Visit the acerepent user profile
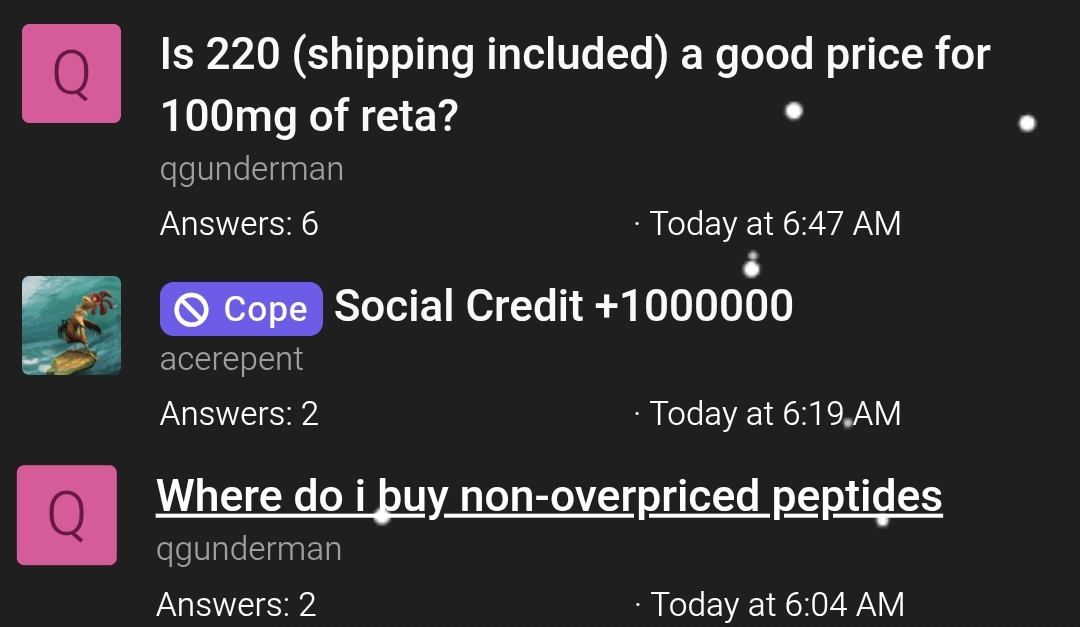The image size is (1080, 627). point(231,359)
